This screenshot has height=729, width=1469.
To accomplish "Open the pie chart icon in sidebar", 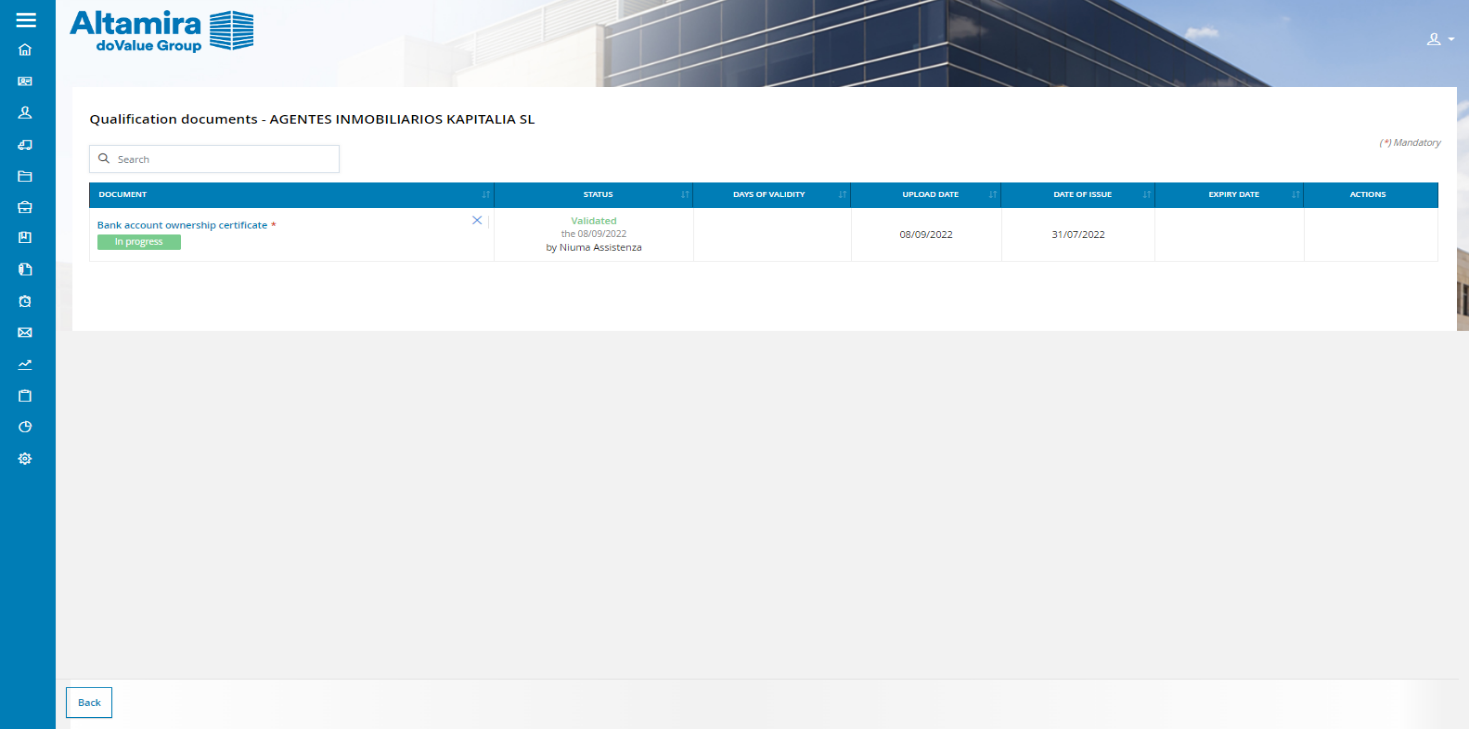I will pos(25,427).
